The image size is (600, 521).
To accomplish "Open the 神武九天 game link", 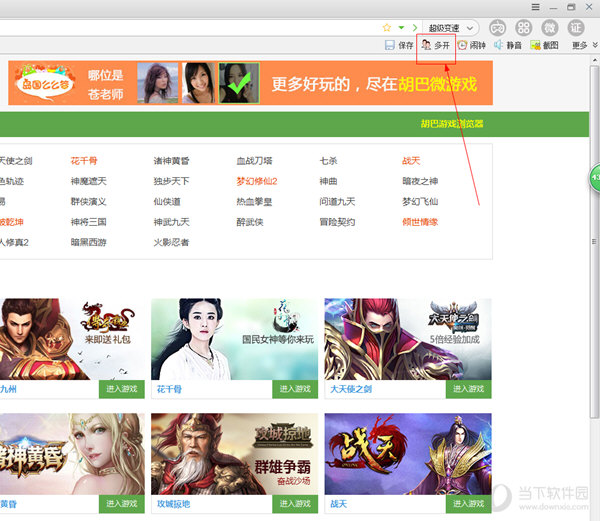I will point(171,222).
